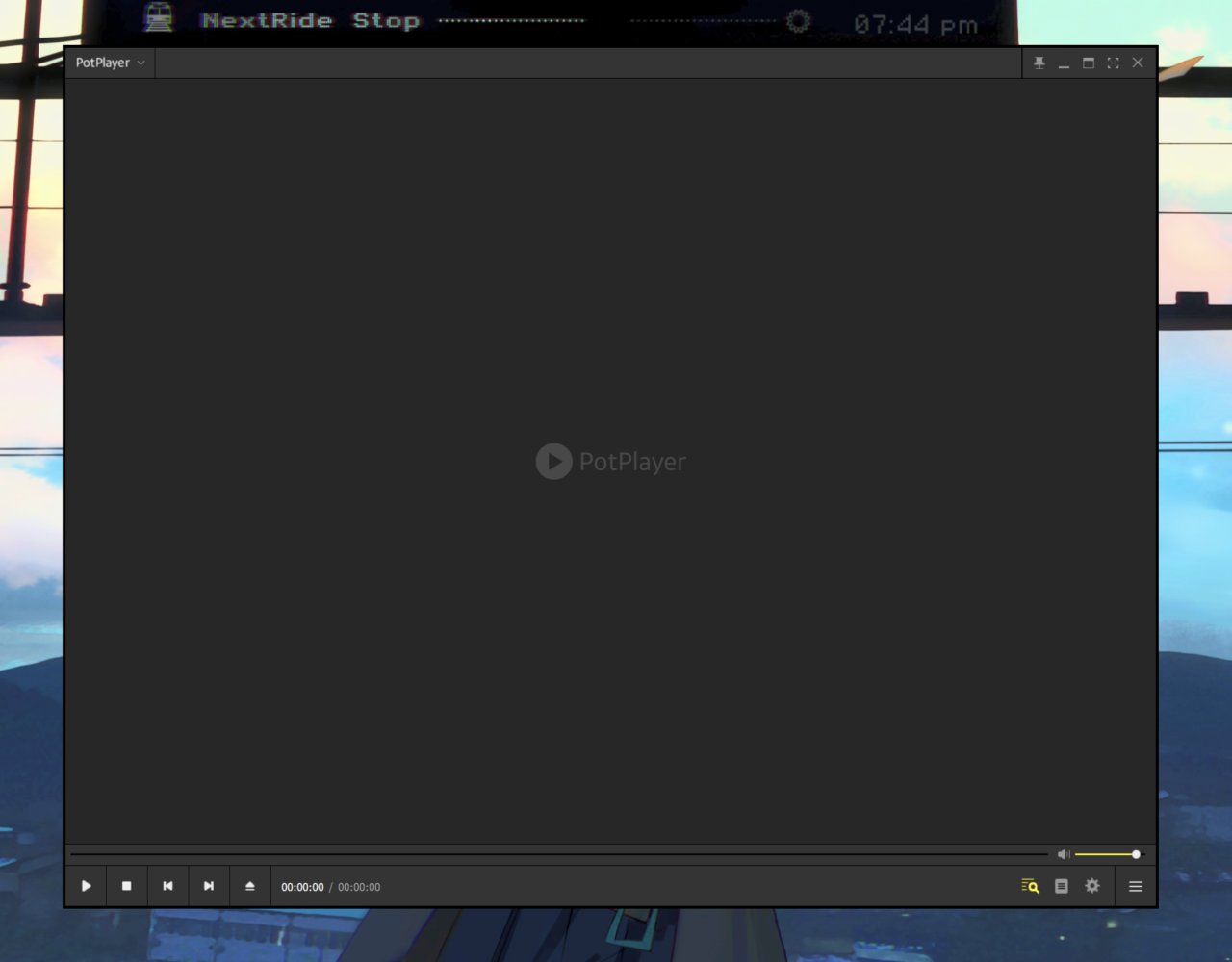Adjust the volume slider
Viewport: 1232px width, 962px height.
(1109, 854)
